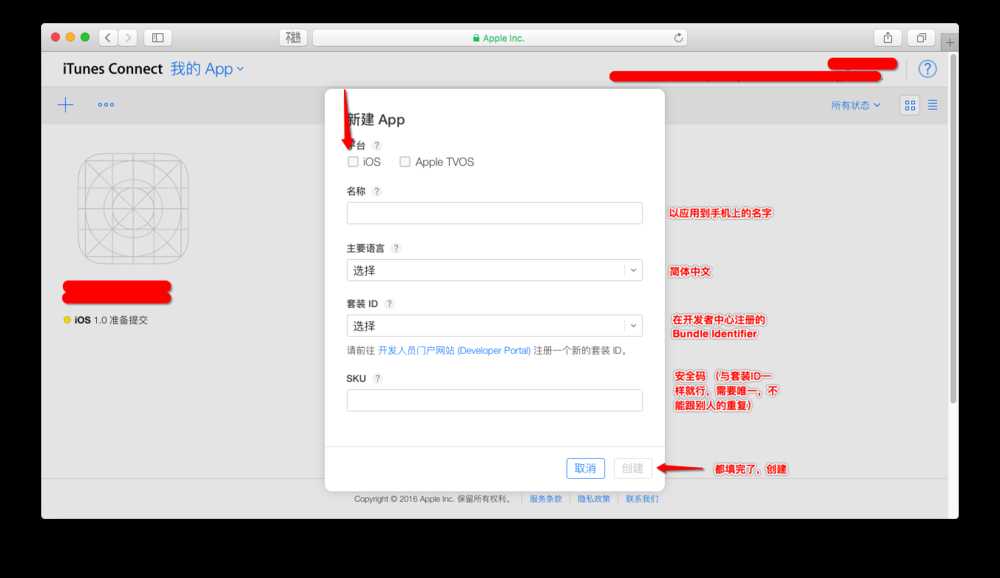The image size is (1000, 578).
Task: Switch to list view icon
Action: pos(932,105)
